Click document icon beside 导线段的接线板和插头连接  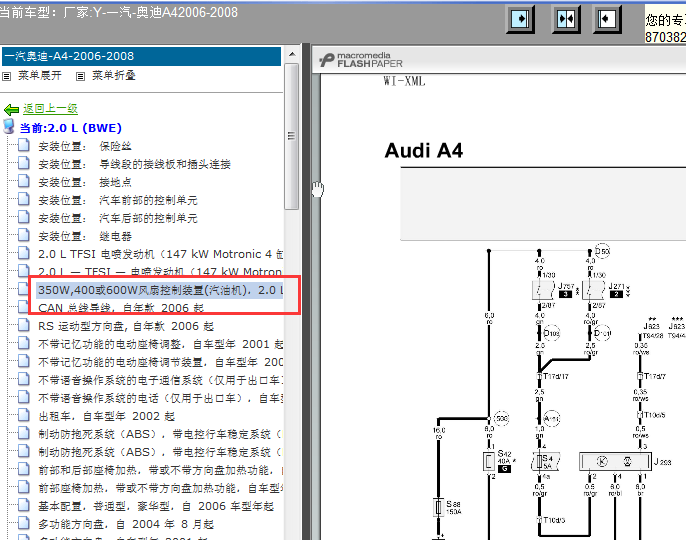pos(24,163)
